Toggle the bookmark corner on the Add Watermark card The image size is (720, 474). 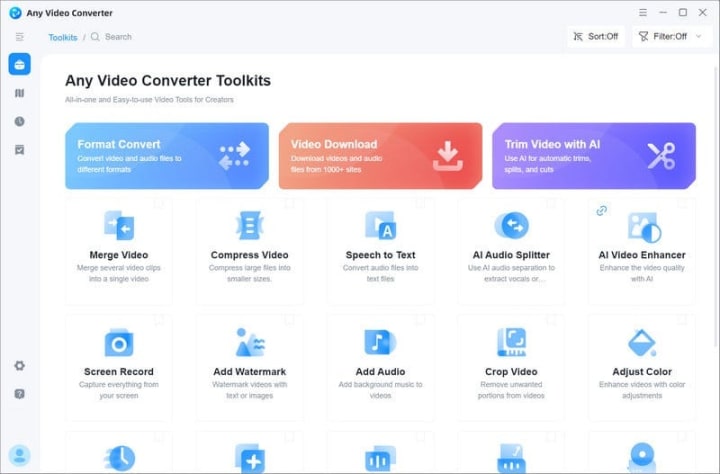point(289,319)
